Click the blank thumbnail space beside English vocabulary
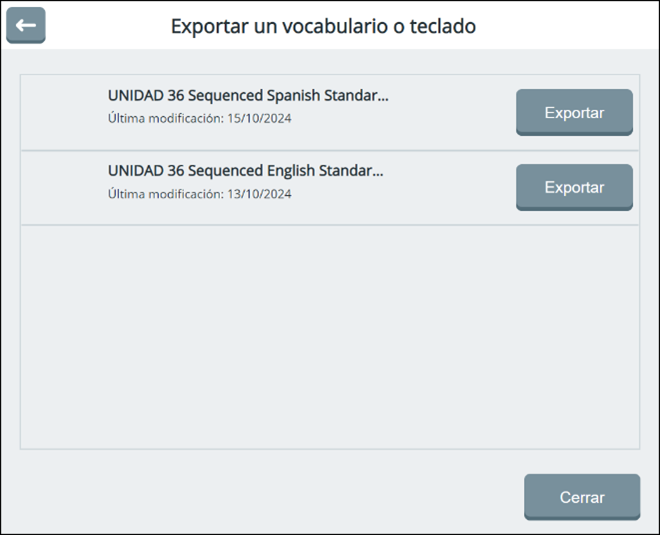The height and width of the screenshot is (535, 660). (64, 187)
